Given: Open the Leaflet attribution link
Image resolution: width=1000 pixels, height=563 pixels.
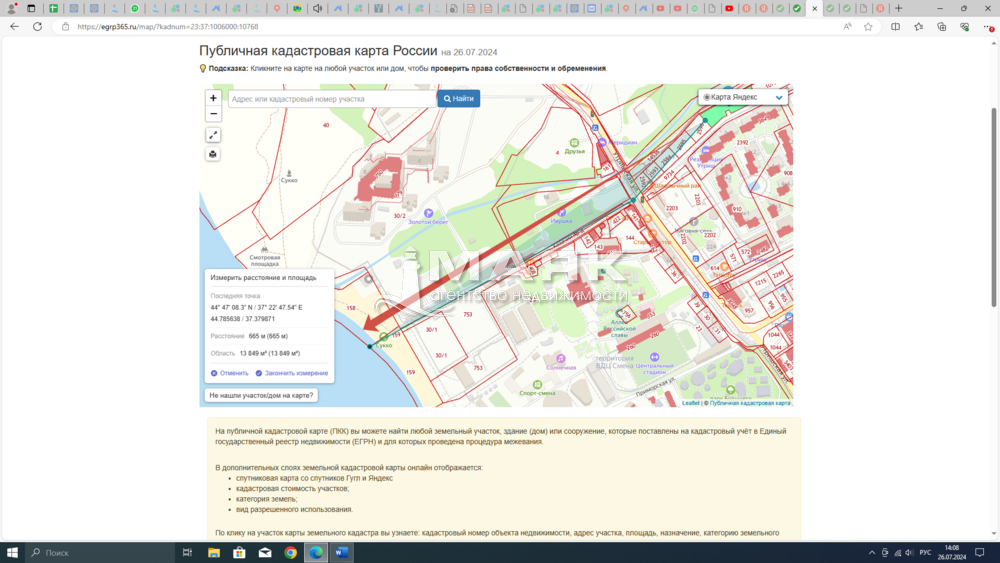Looking at the screenshot, I should click(690, 403).
